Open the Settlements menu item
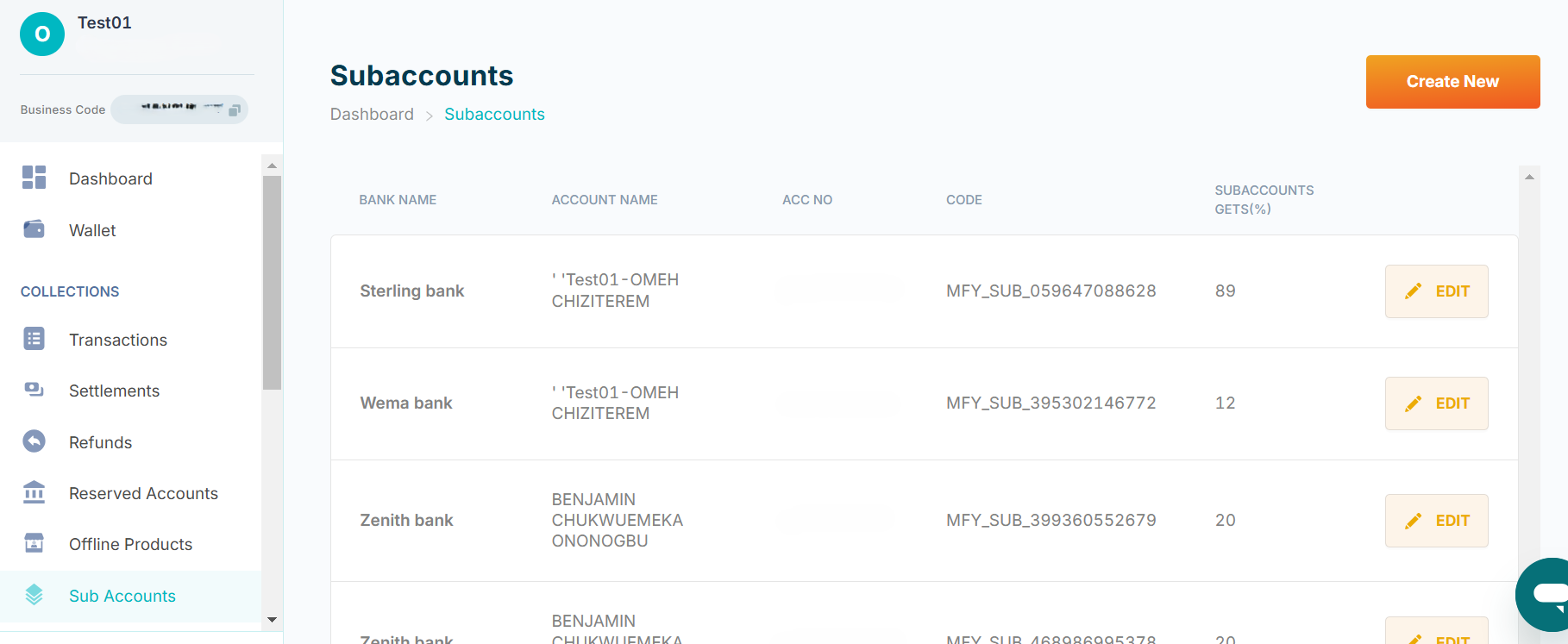 114,391
